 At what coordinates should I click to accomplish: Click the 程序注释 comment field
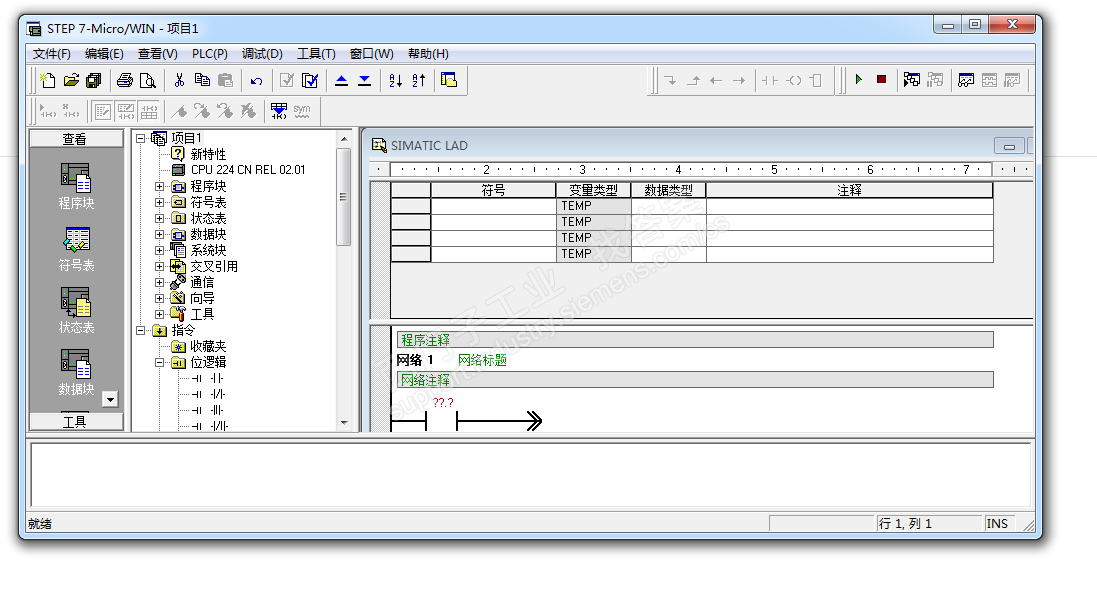695,340
